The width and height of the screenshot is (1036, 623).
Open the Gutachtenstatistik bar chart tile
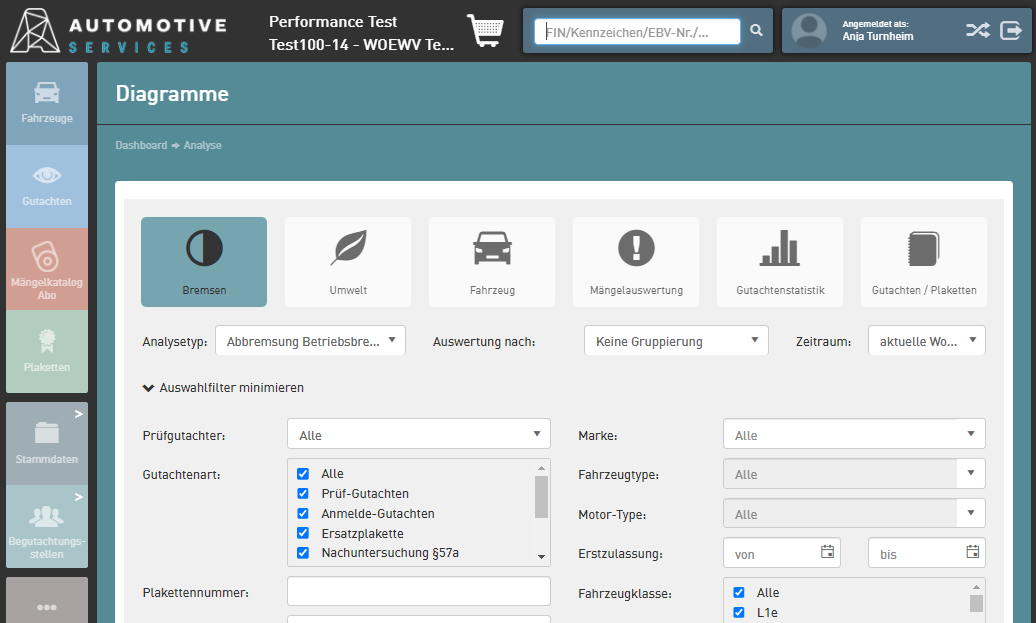pyautogui.click(x=779, y=261)
